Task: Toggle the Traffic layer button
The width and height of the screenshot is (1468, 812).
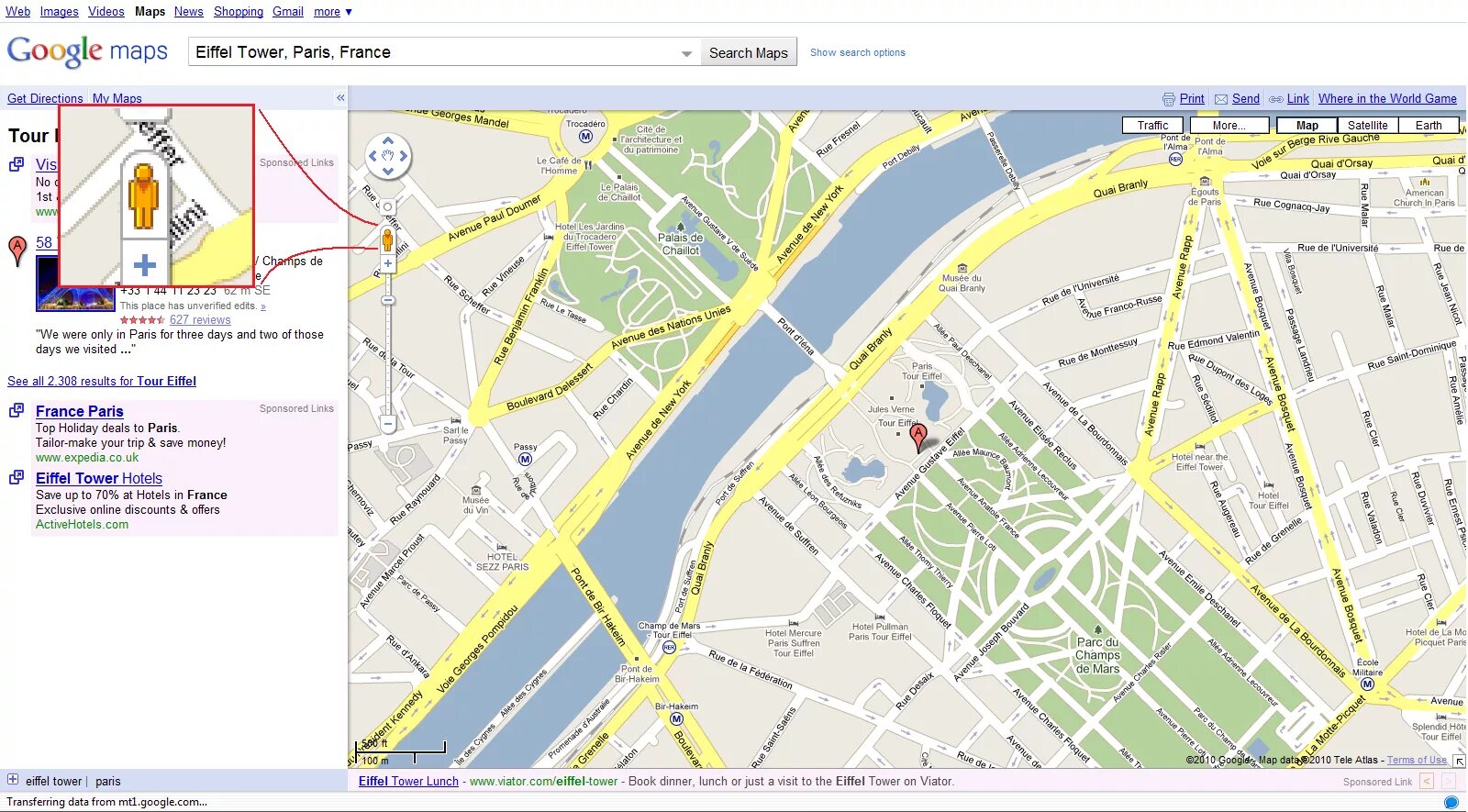Action: (1153, 126)
